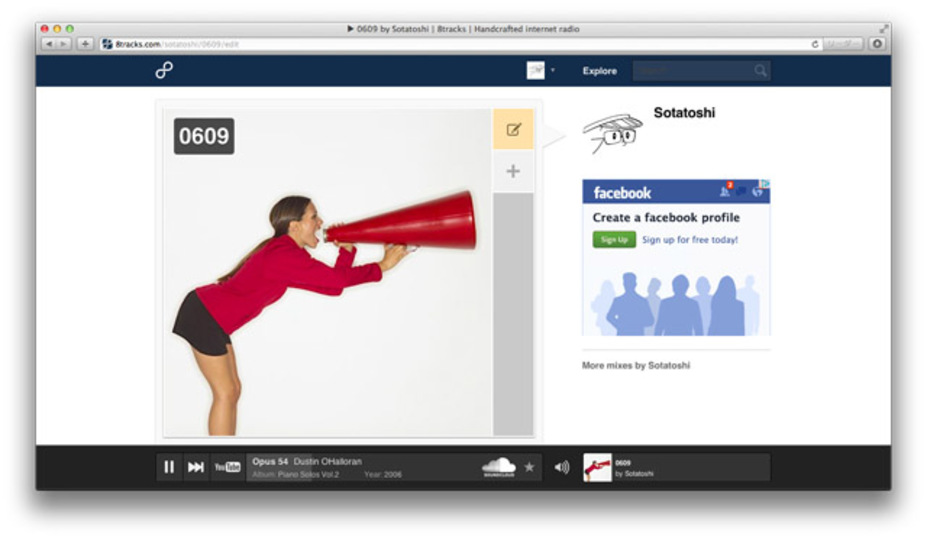Open the AdChoices icon on the ad

[x=764, y=183]
